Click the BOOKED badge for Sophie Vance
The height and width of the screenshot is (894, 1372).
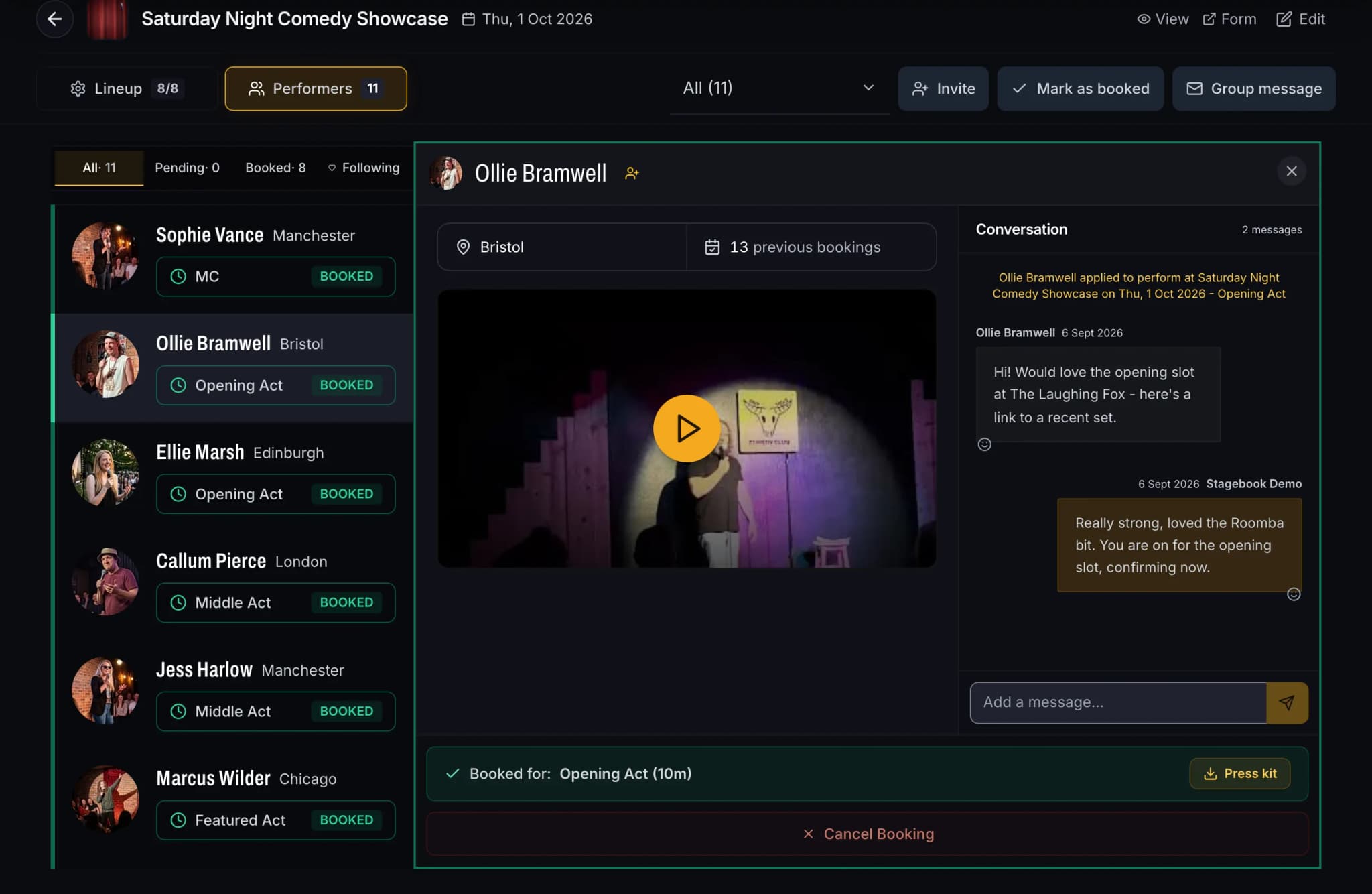(346, 276)
